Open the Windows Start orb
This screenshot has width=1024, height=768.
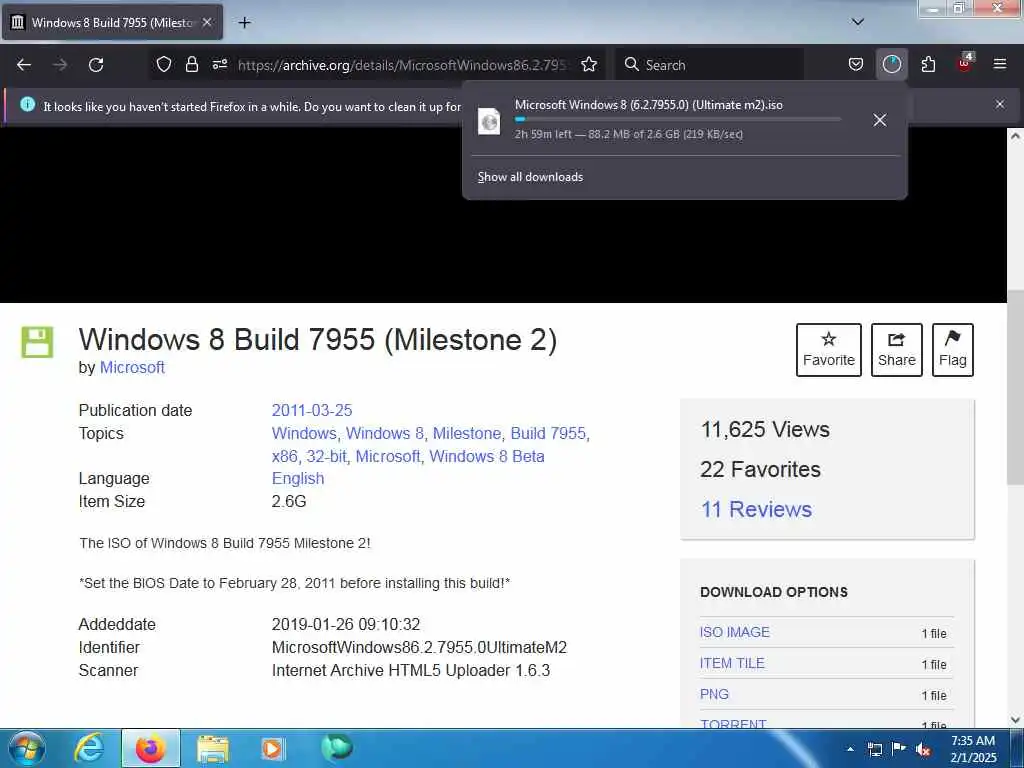coord(27,748)
